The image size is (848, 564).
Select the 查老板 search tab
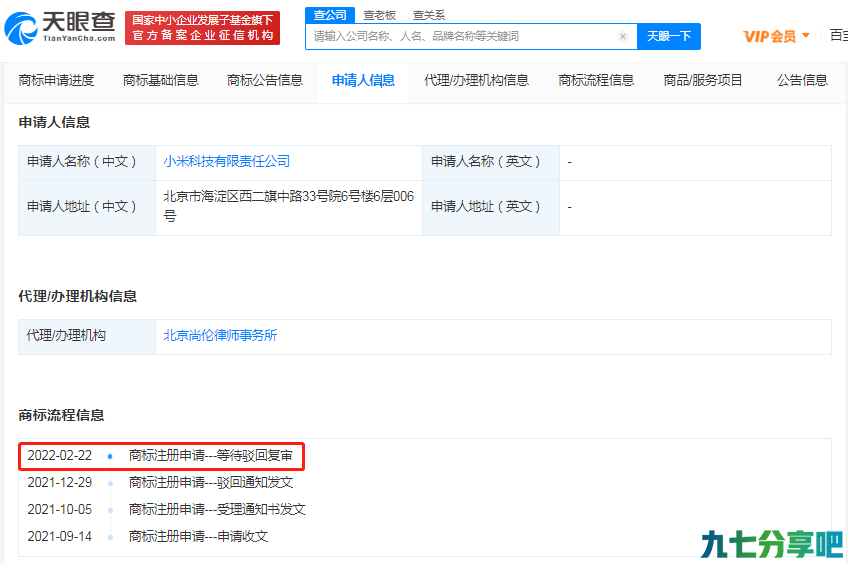click(x=379, y=15)
